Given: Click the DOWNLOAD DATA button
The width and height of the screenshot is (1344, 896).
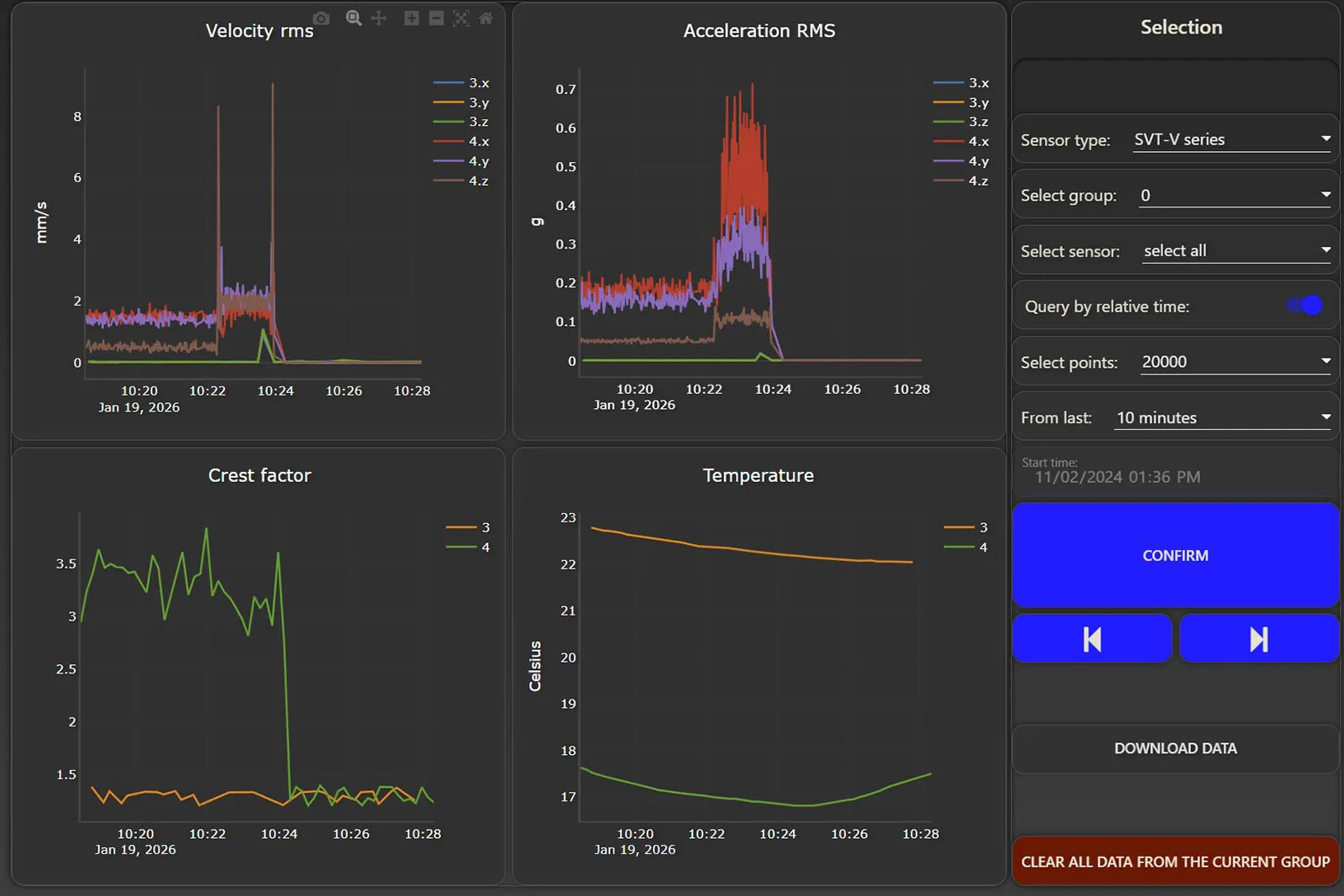Looking at the screenshot, I should pyautogui.click(x=1174, y=748).
